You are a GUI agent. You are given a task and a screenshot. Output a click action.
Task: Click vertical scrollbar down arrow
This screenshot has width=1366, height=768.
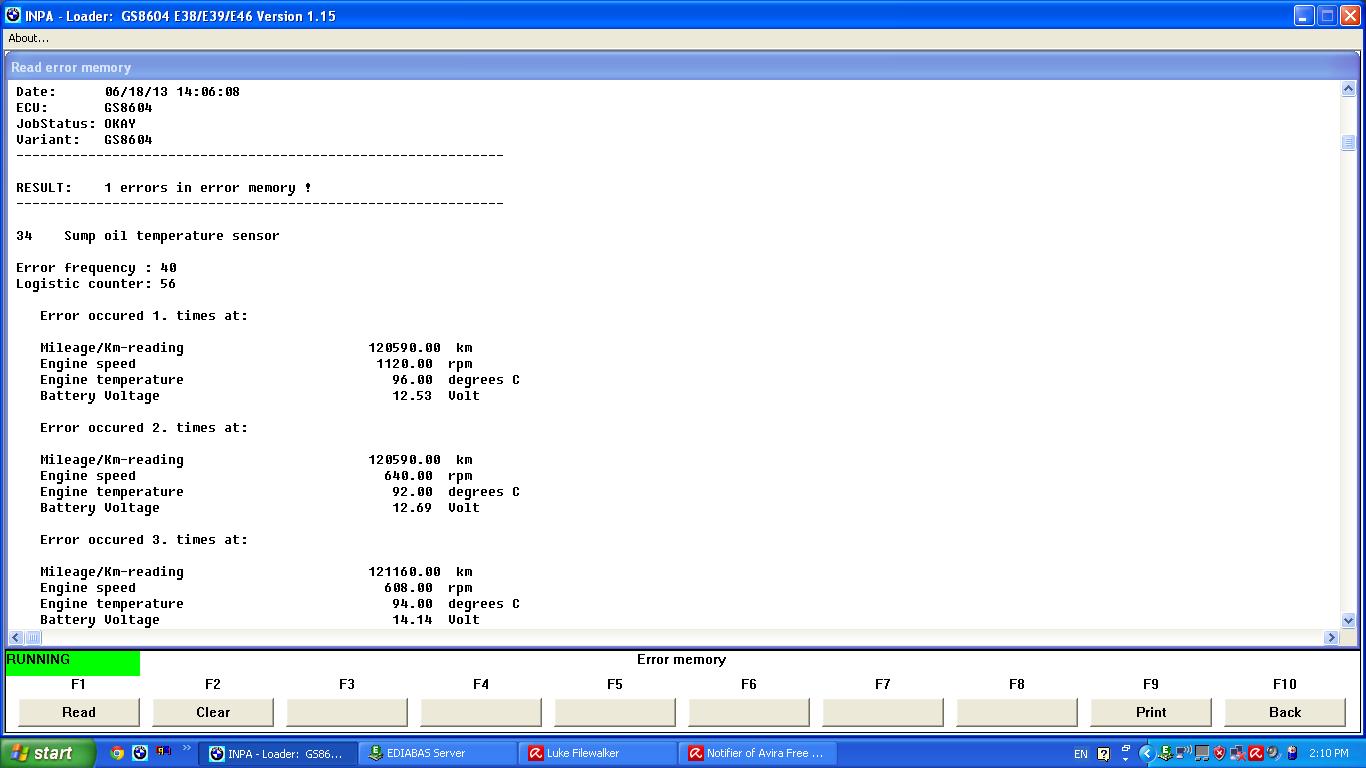(x=1348, y=621)
